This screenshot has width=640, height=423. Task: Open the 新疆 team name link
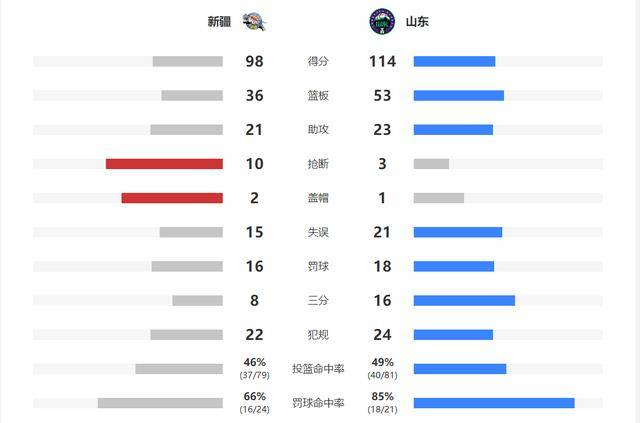[x=219, y=22]
